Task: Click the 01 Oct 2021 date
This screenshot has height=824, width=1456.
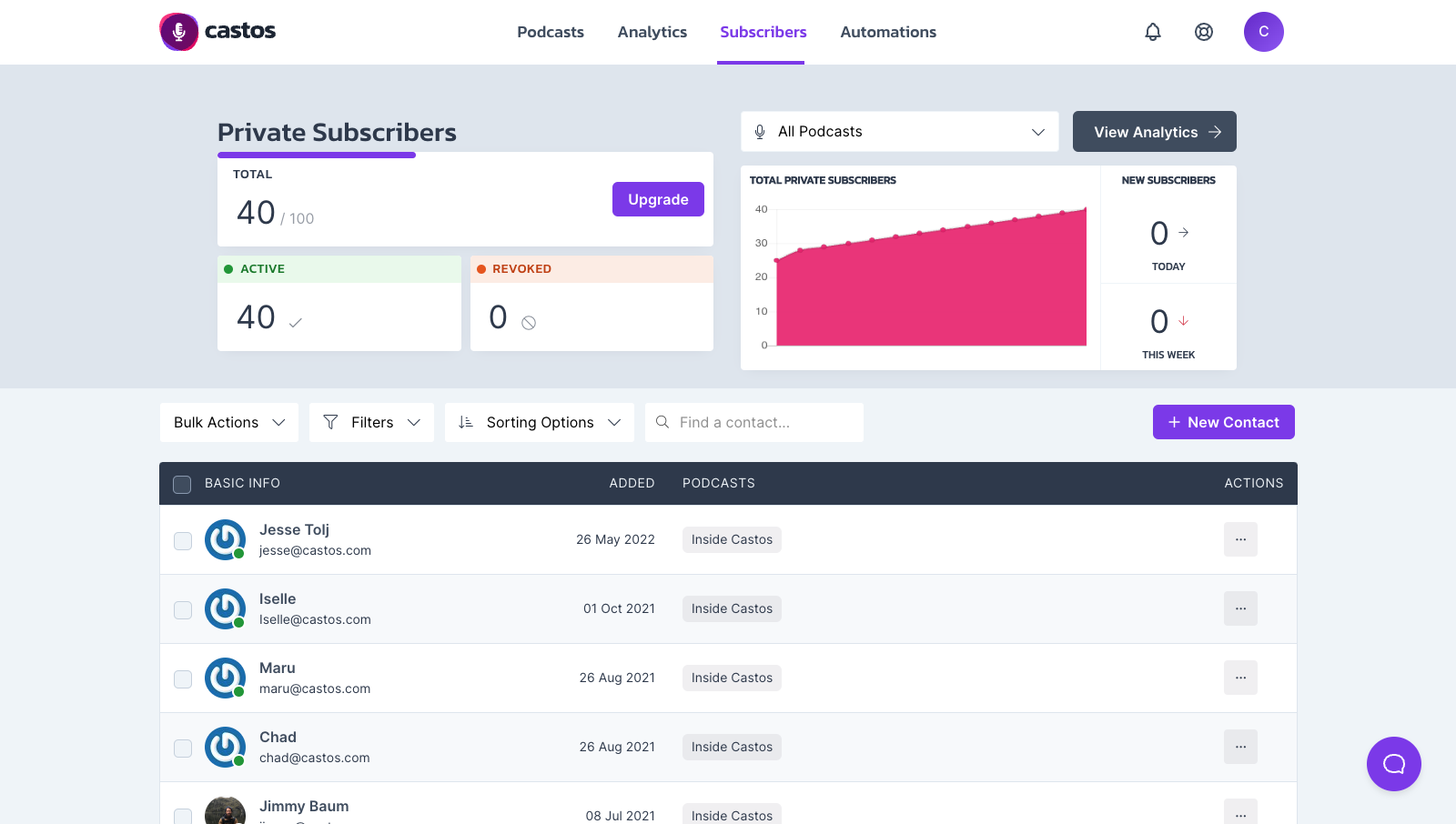Action: [x=619, y=608]
